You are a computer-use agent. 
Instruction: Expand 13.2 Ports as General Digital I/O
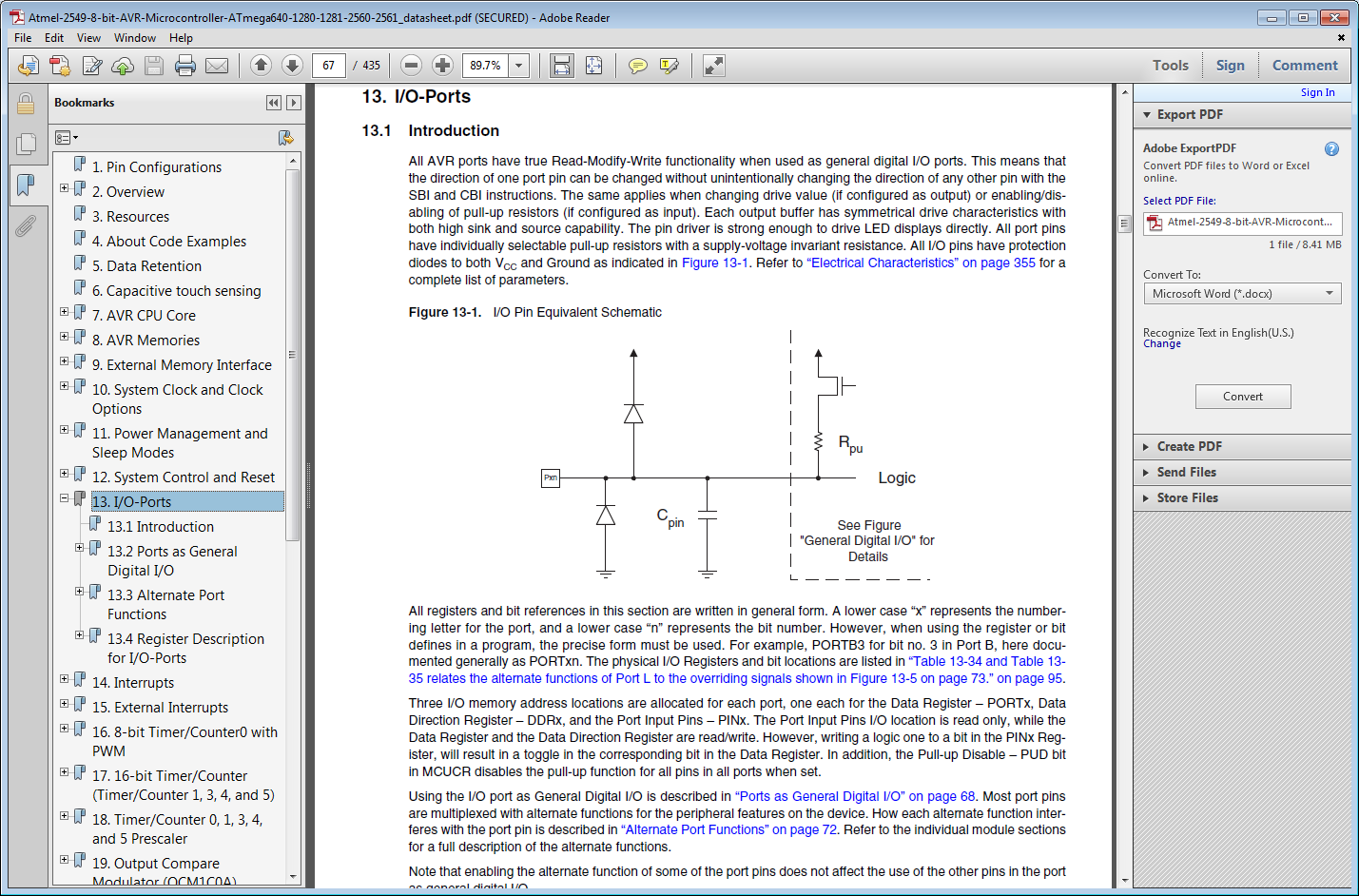(80, 548)
